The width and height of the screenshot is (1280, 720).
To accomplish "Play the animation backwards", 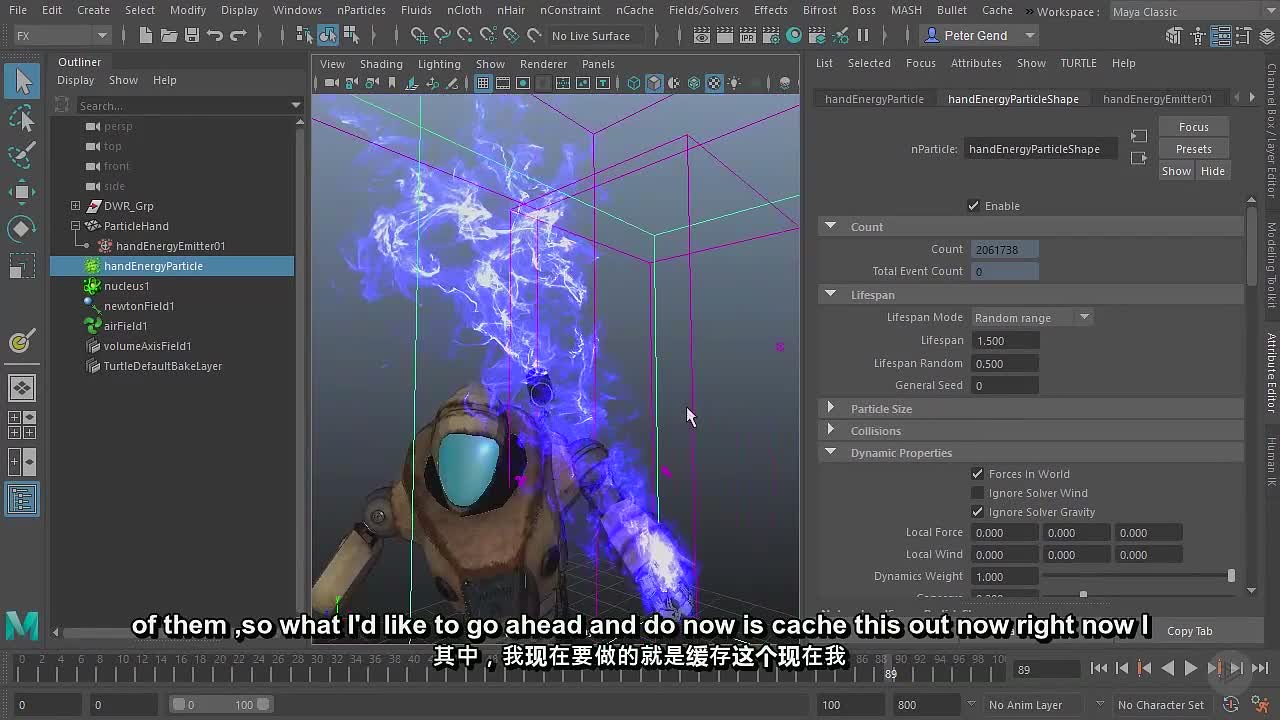I will pyautogui.click(x=1167, y=669).
